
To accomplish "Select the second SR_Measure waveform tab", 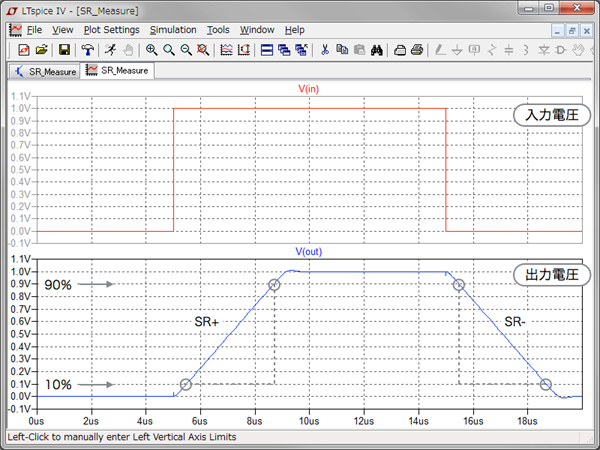I will coord(117,71).
